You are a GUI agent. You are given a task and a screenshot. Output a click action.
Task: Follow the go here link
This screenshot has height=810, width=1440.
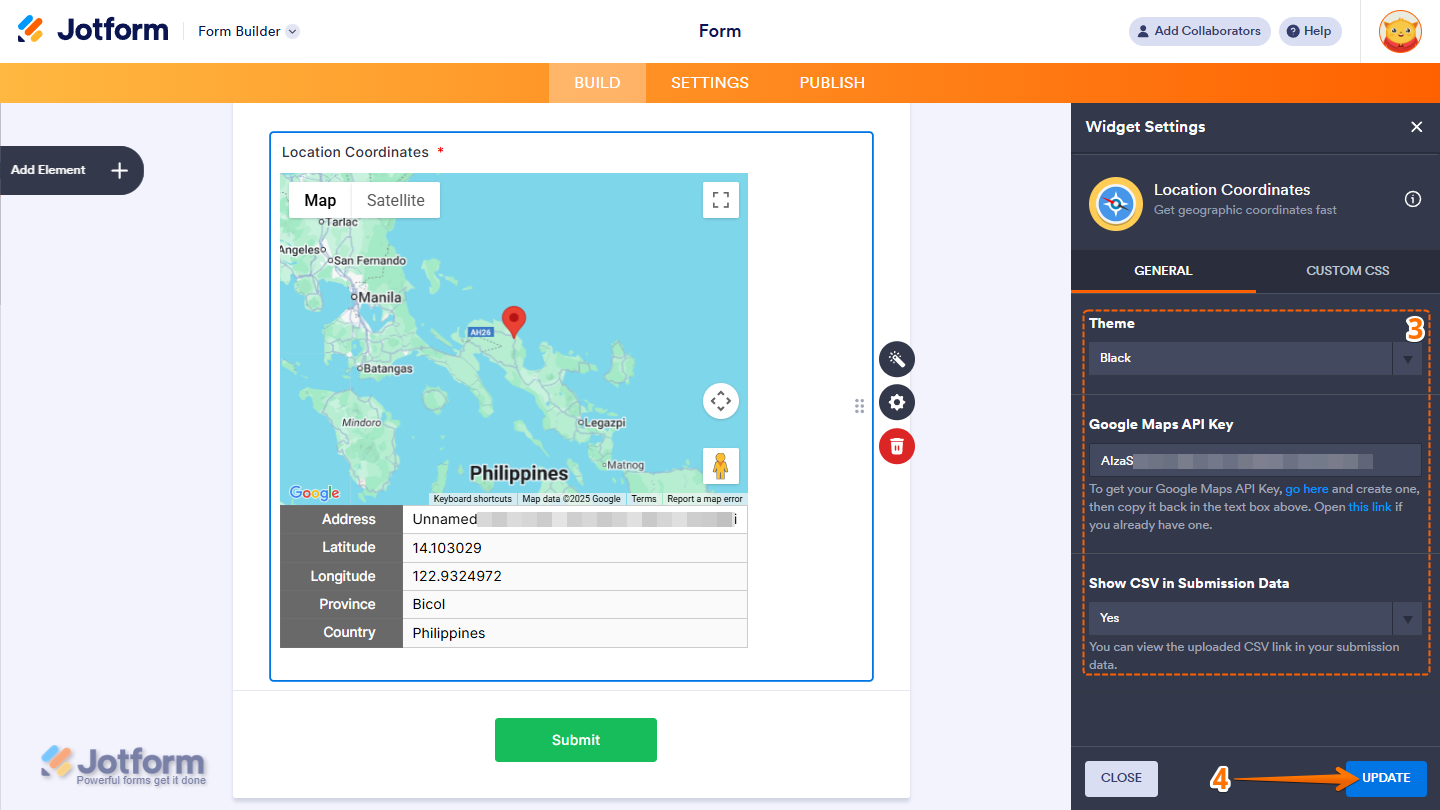tap(1307, 489)
